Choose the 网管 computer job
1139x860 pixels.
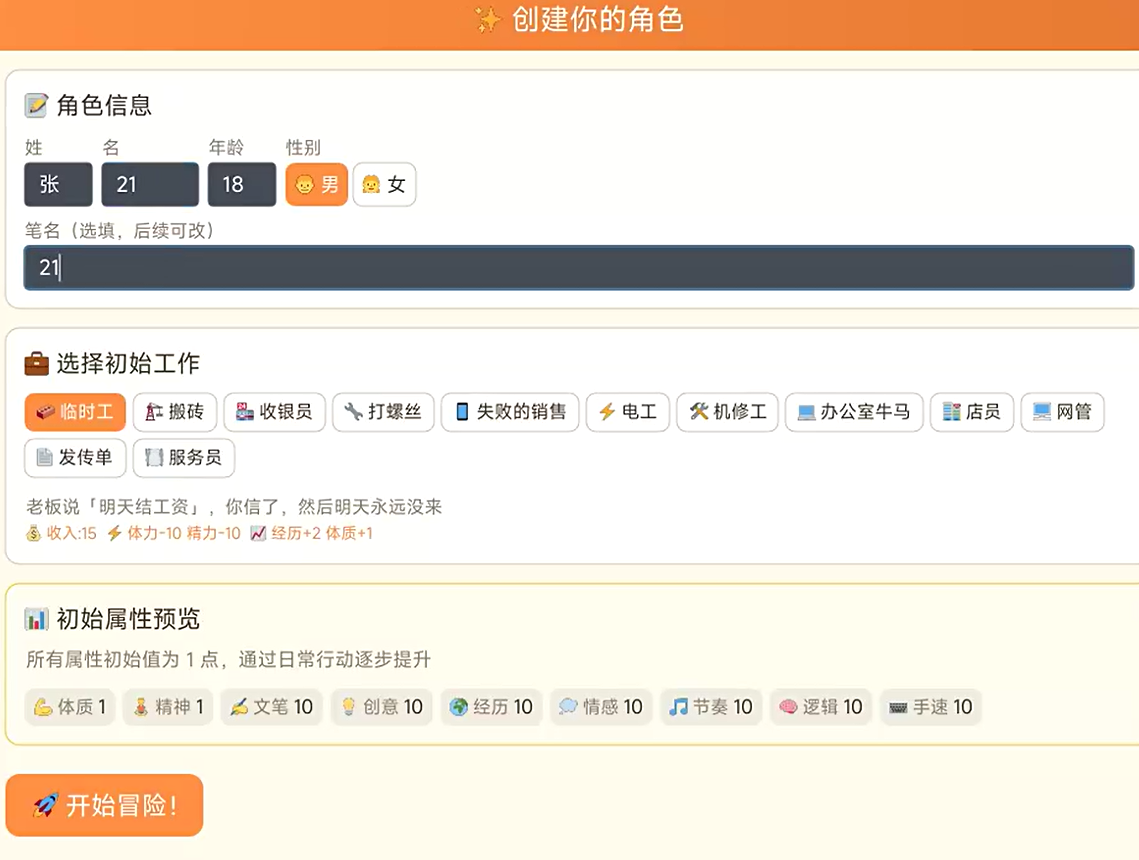point(1062,412)
